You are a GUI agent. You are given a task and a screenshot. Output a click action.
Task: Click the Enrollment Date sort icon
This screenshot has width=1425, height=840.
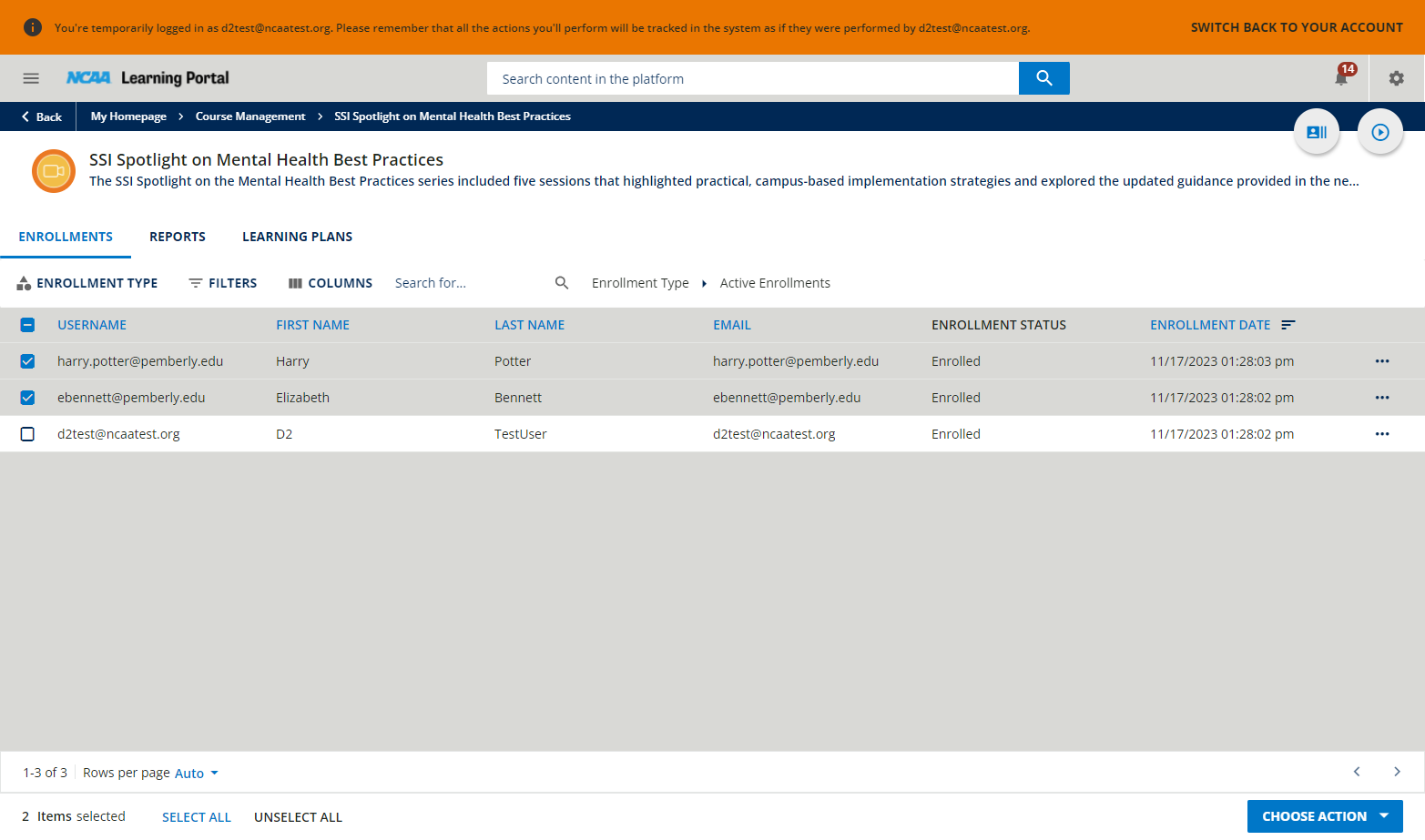coord(1288,325)
